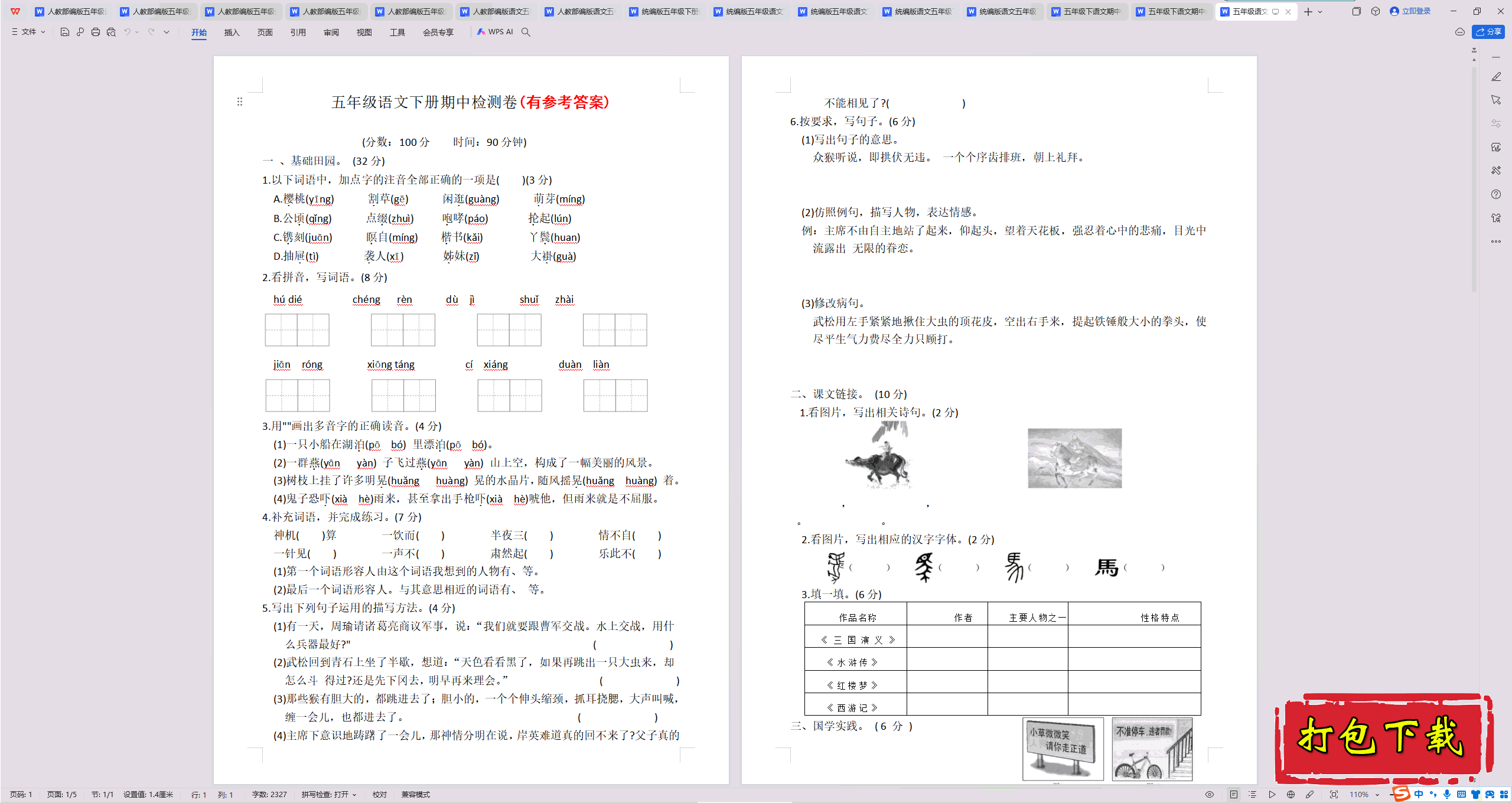
Task: Open the zoom percentage 110% dropdown
Action: click(1364, 795)
